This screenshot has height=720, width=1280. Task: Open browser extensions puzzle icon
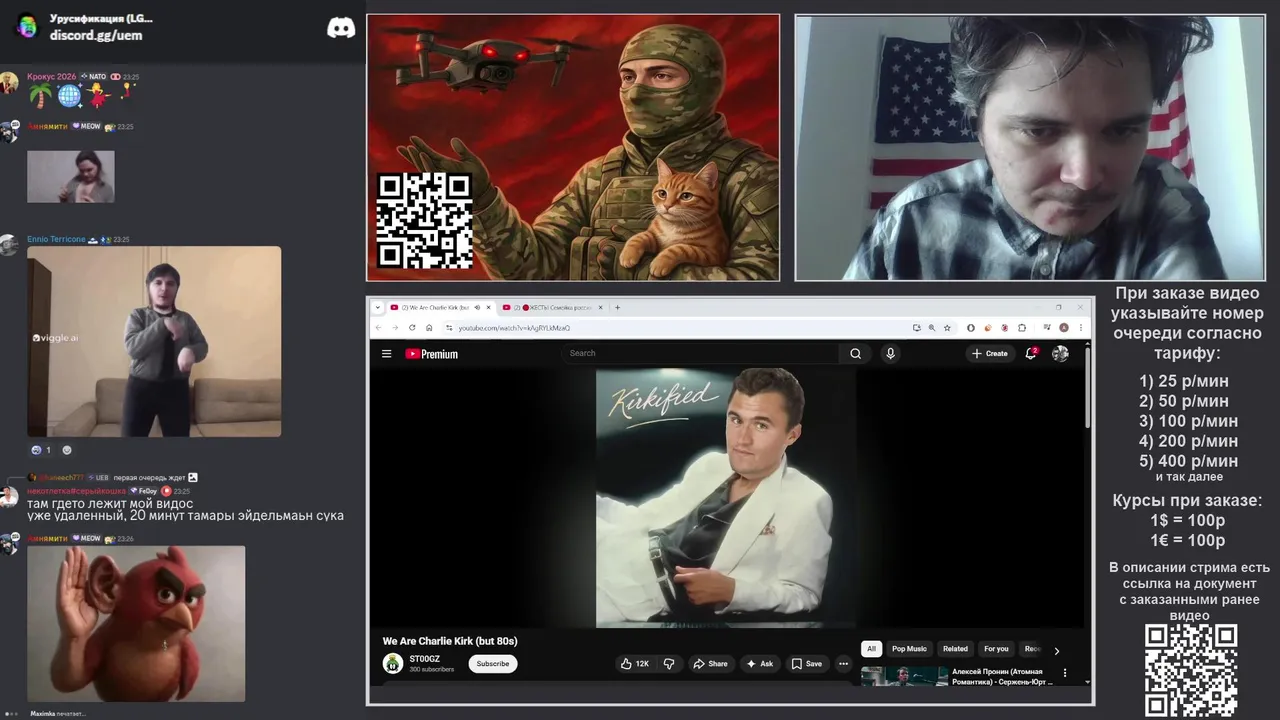[x=1022, y=328]
